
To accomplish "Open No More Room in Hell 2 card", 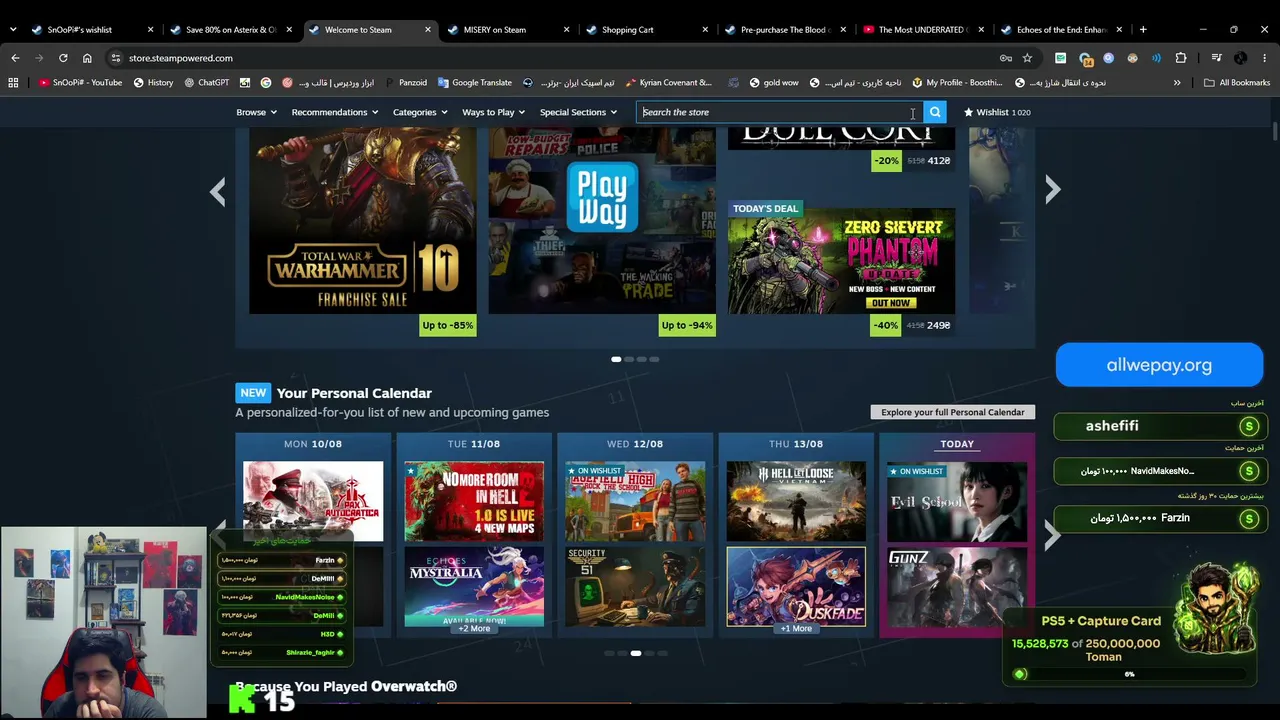I will coord(474,501).
